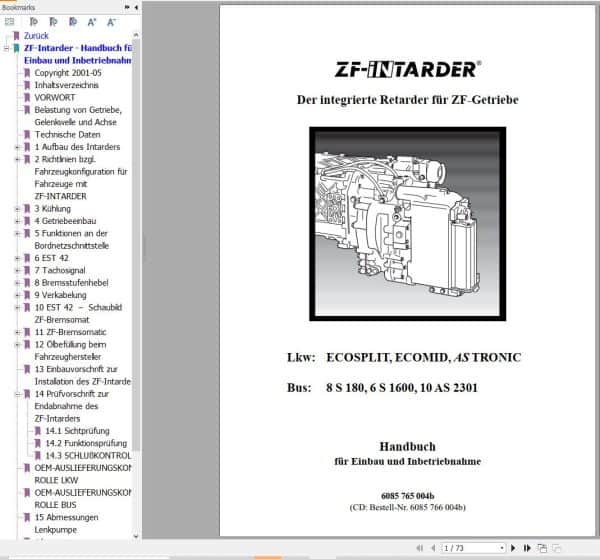Decrease bookmark font size with A-
600x559 pixels.
[111, 22]
